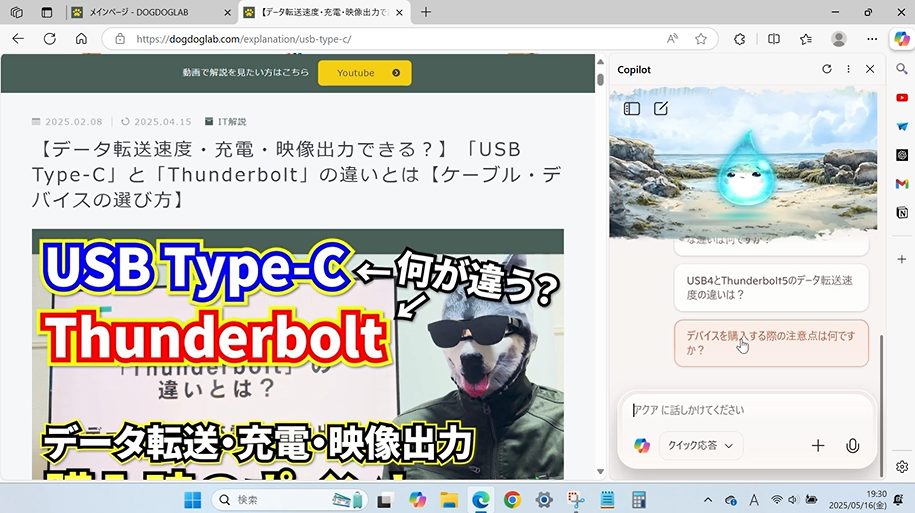Add this page to favorites with star icon
This screenshot has height=513, width=915.
701,39
